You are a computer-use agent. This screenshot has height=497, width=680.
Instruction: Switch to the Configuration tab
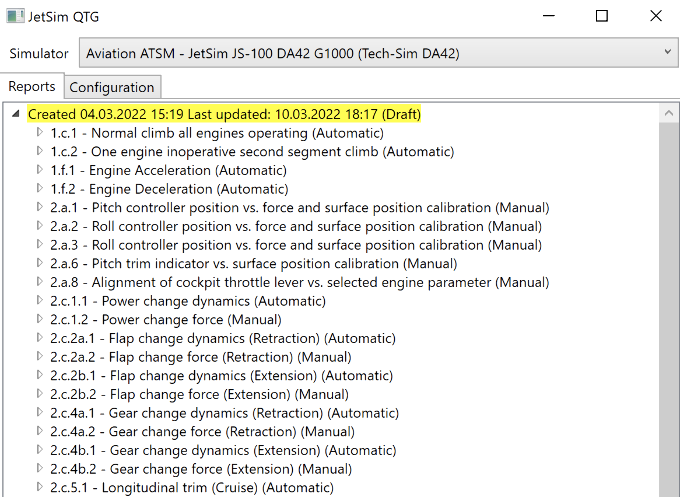112,87
